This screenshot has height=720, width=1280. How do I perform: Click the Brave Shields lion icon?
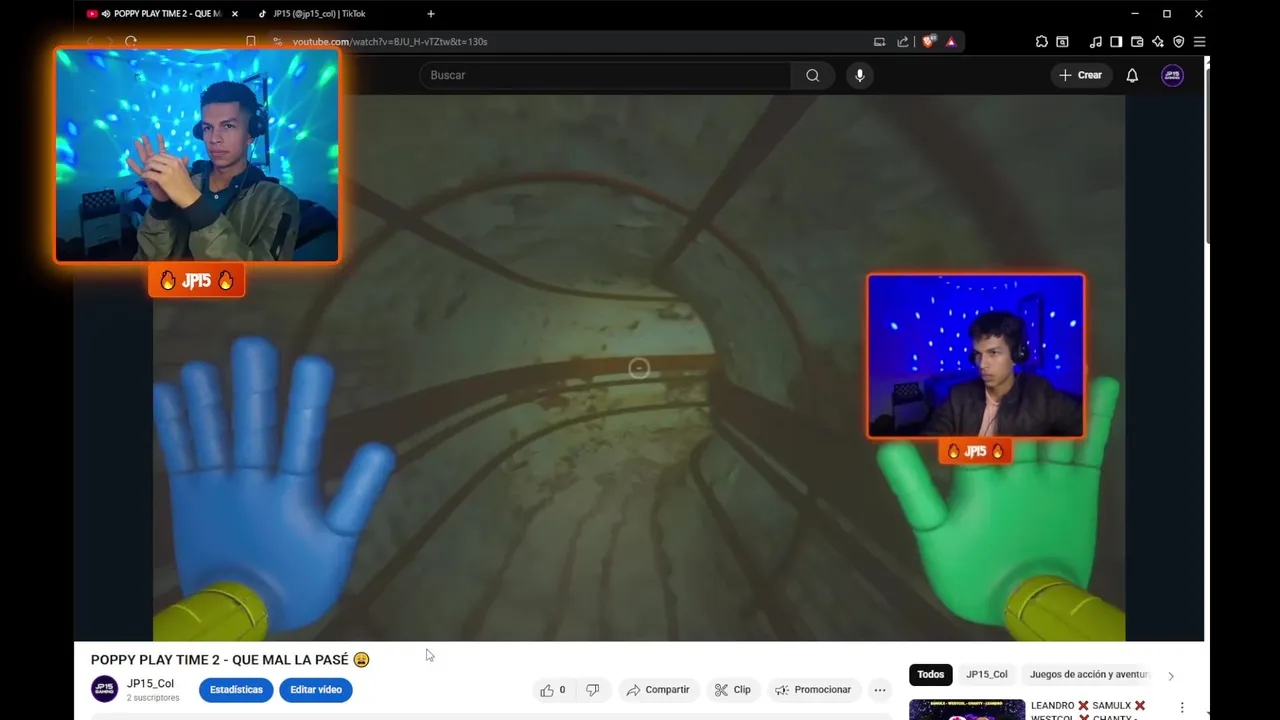coord(929,42)
